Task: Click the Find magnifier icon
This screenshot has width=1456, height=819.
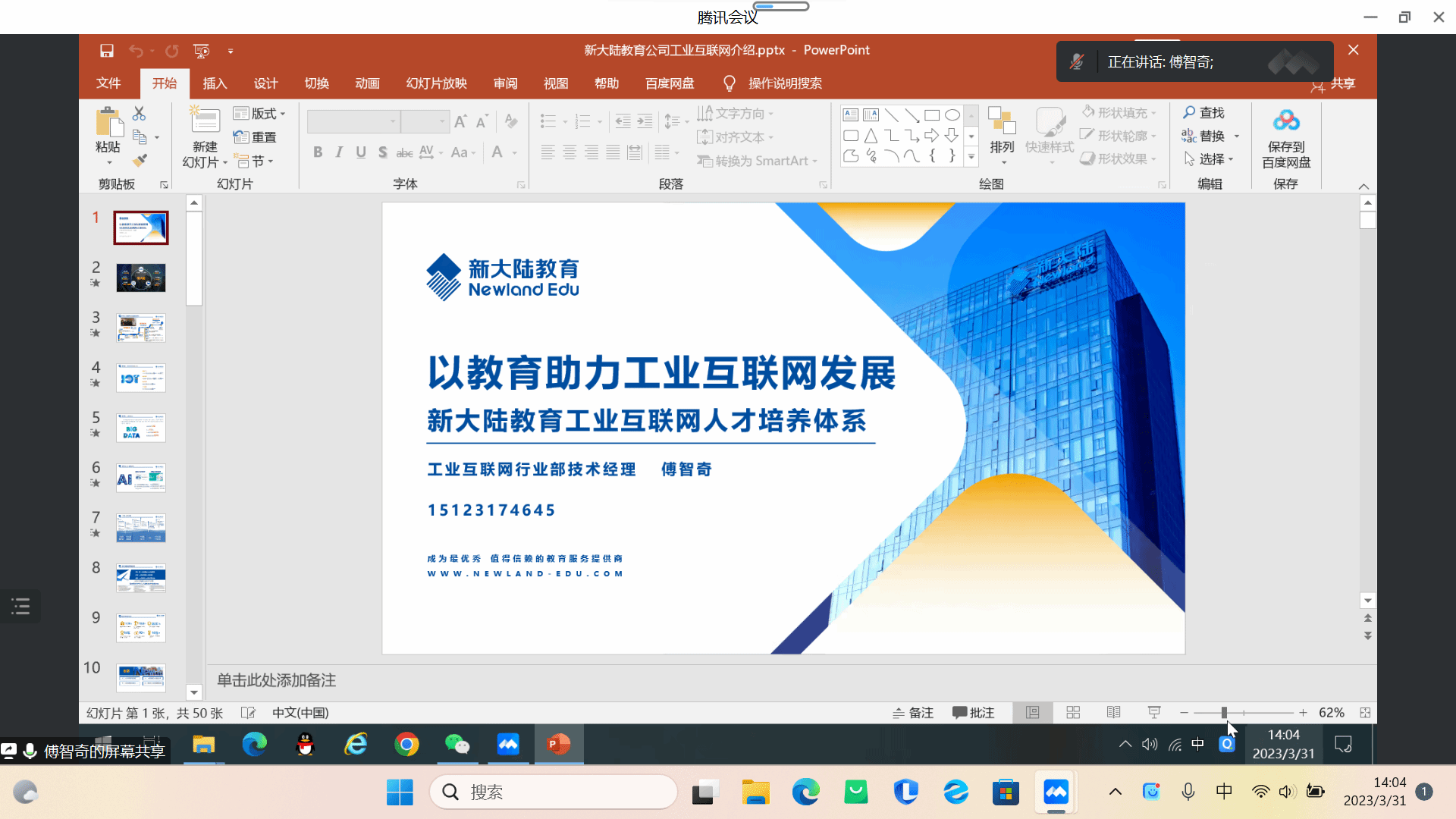Action: pyautogui.click(x=1189, y=112)
